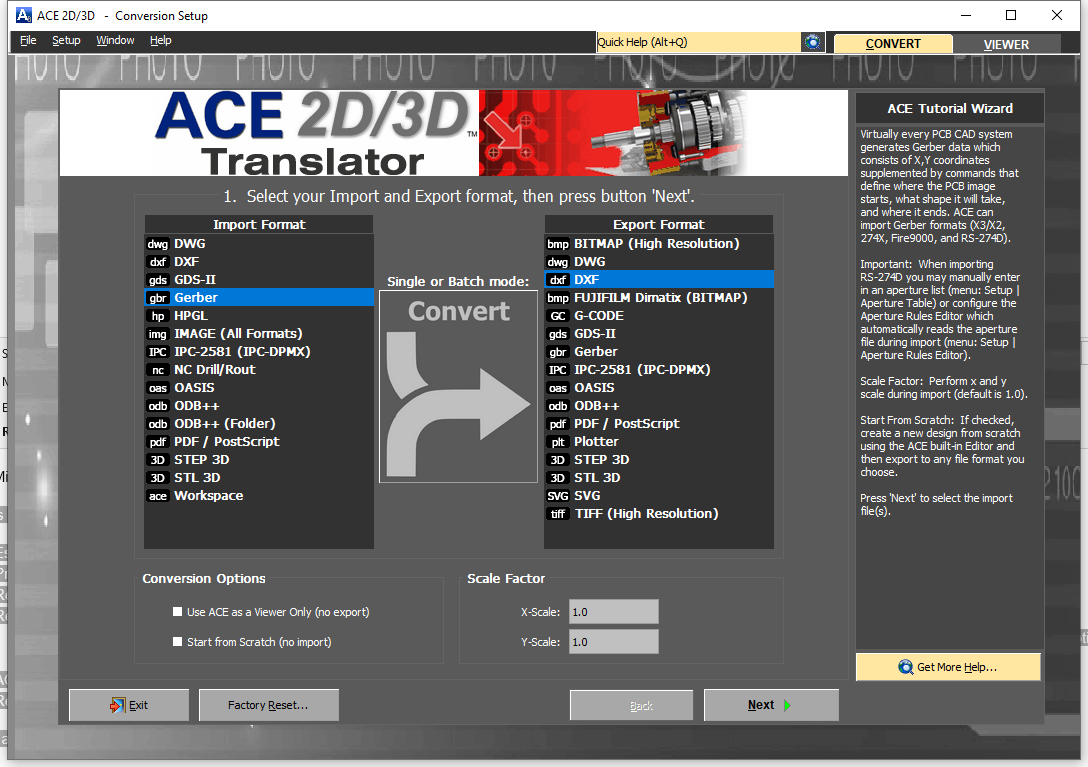
Task: Click bmp icon for BITMAP High Resolution
Action: pyautogui.click(x=558, y=244)
